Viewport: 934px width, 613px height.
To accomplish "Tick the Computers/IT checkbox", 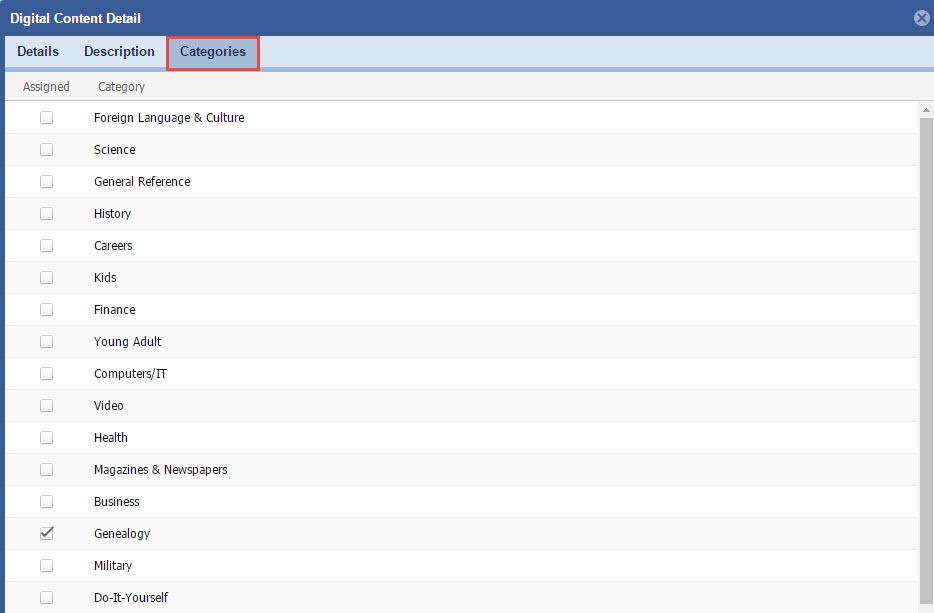I will coord(46,374).
